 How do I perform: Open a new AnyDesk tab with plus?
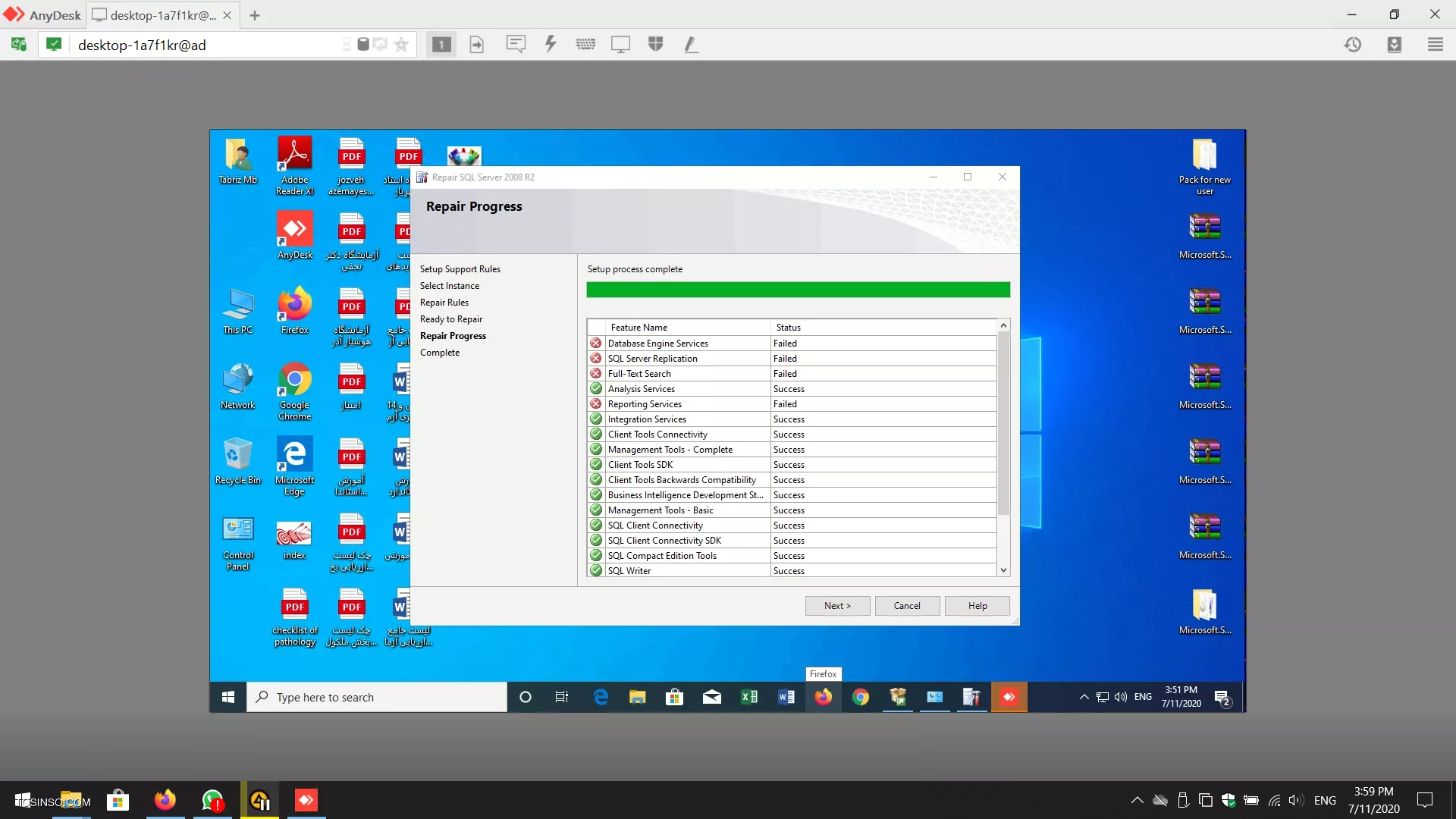(x=255, y=15)
